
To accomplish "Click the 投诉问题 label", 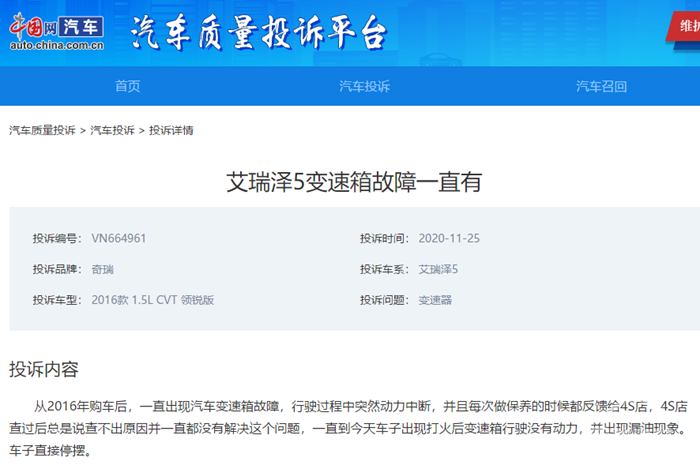I will point(384,300).
